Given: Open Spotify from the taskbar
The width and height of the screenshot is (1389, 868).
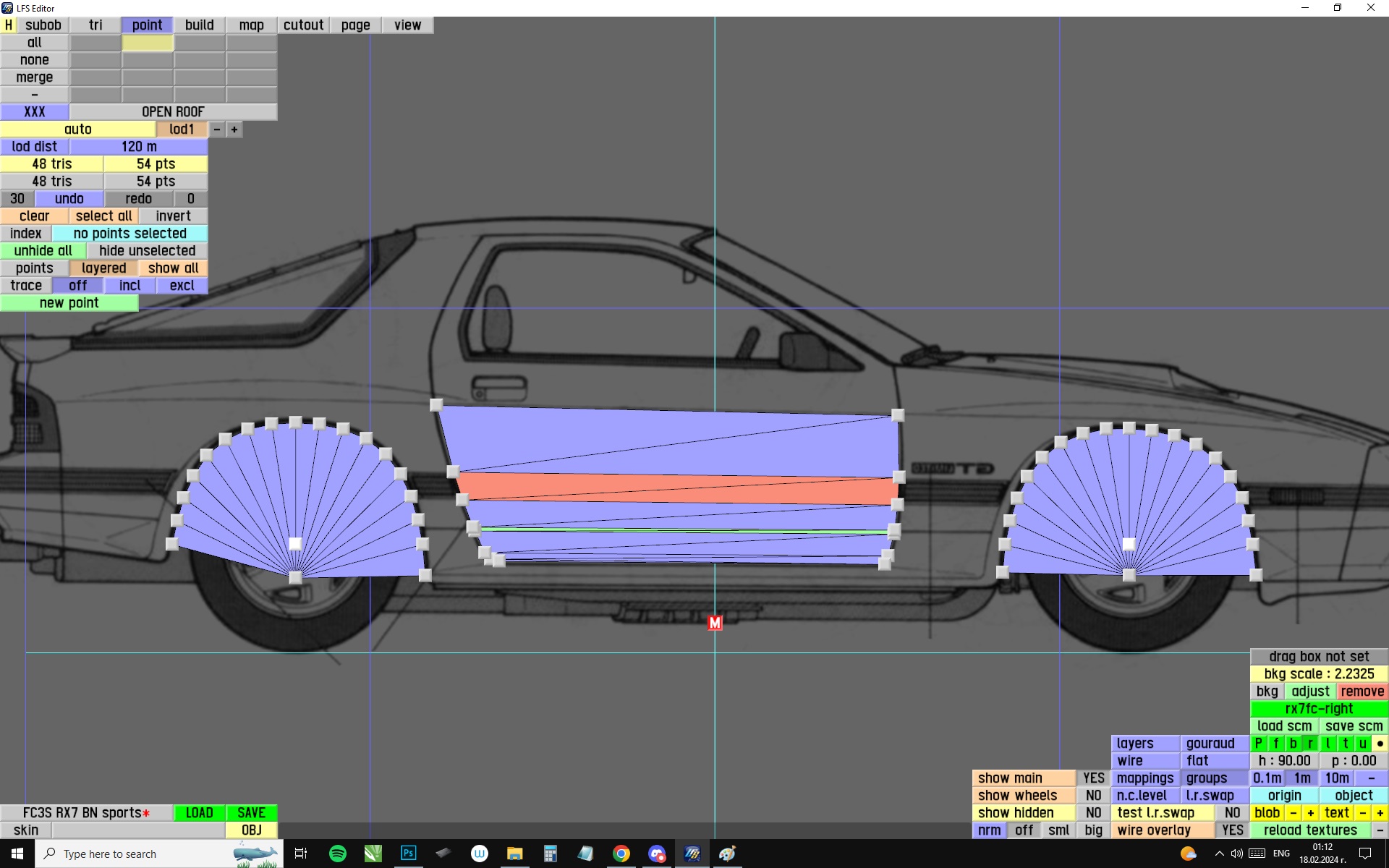Looking at the screenshot, I should tap(337, 854).
